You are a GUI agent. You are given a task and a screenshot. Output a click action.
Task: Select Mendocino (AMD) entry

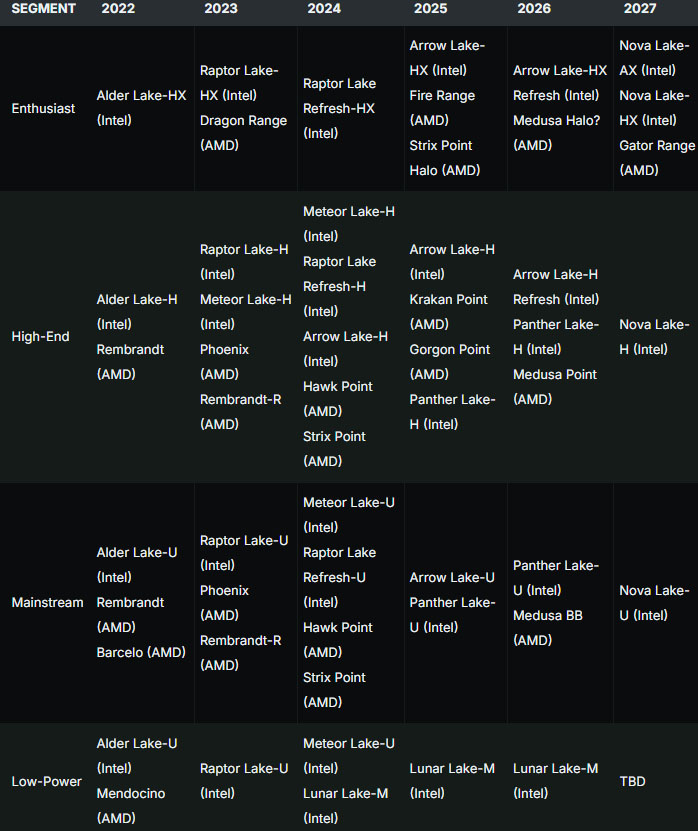click(131, 806)
